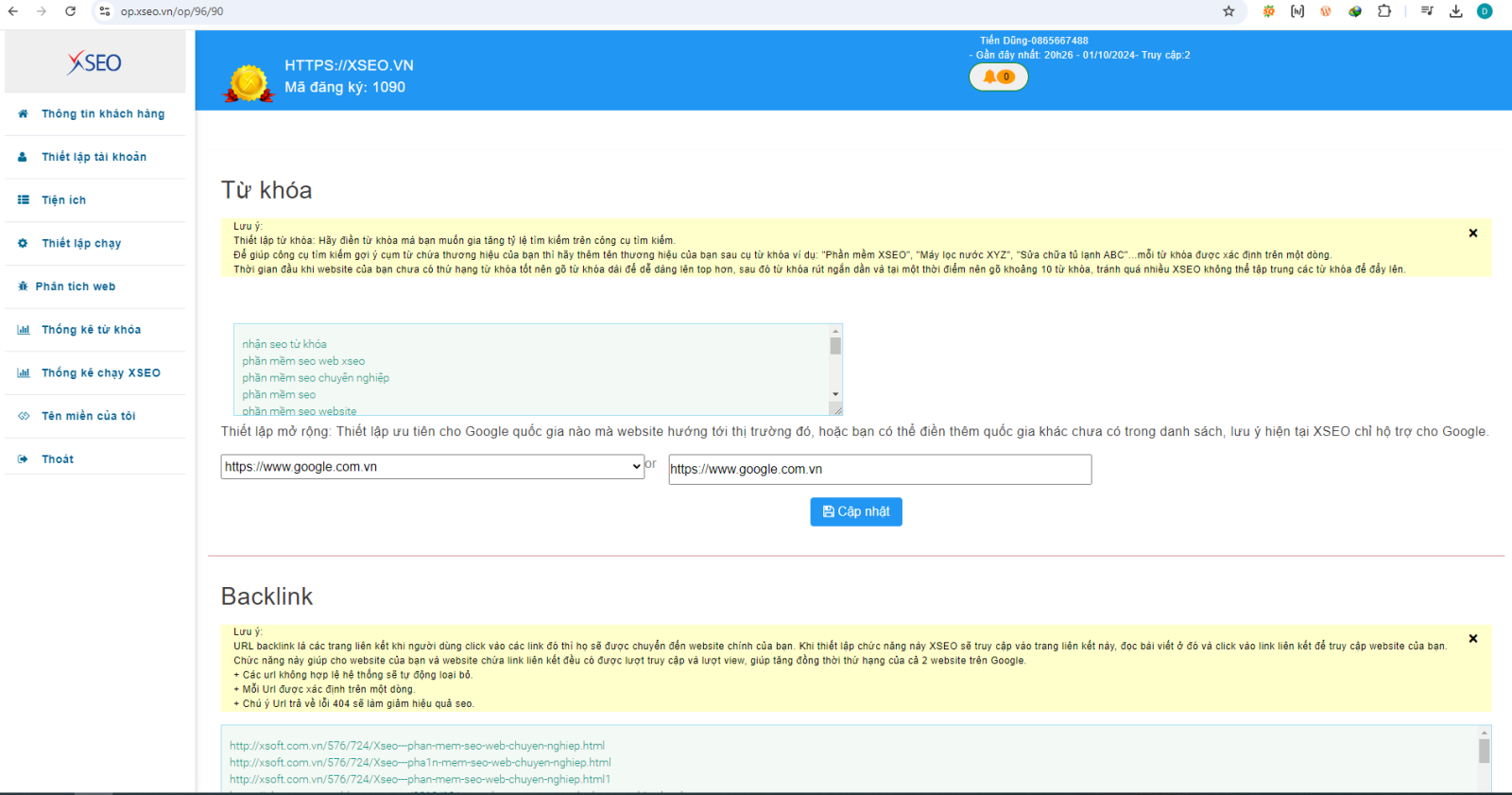The image size is (1512, 795).
Task: Click chart icon beside Thống kê từ khóa
Action: click(x=23, y=330)
